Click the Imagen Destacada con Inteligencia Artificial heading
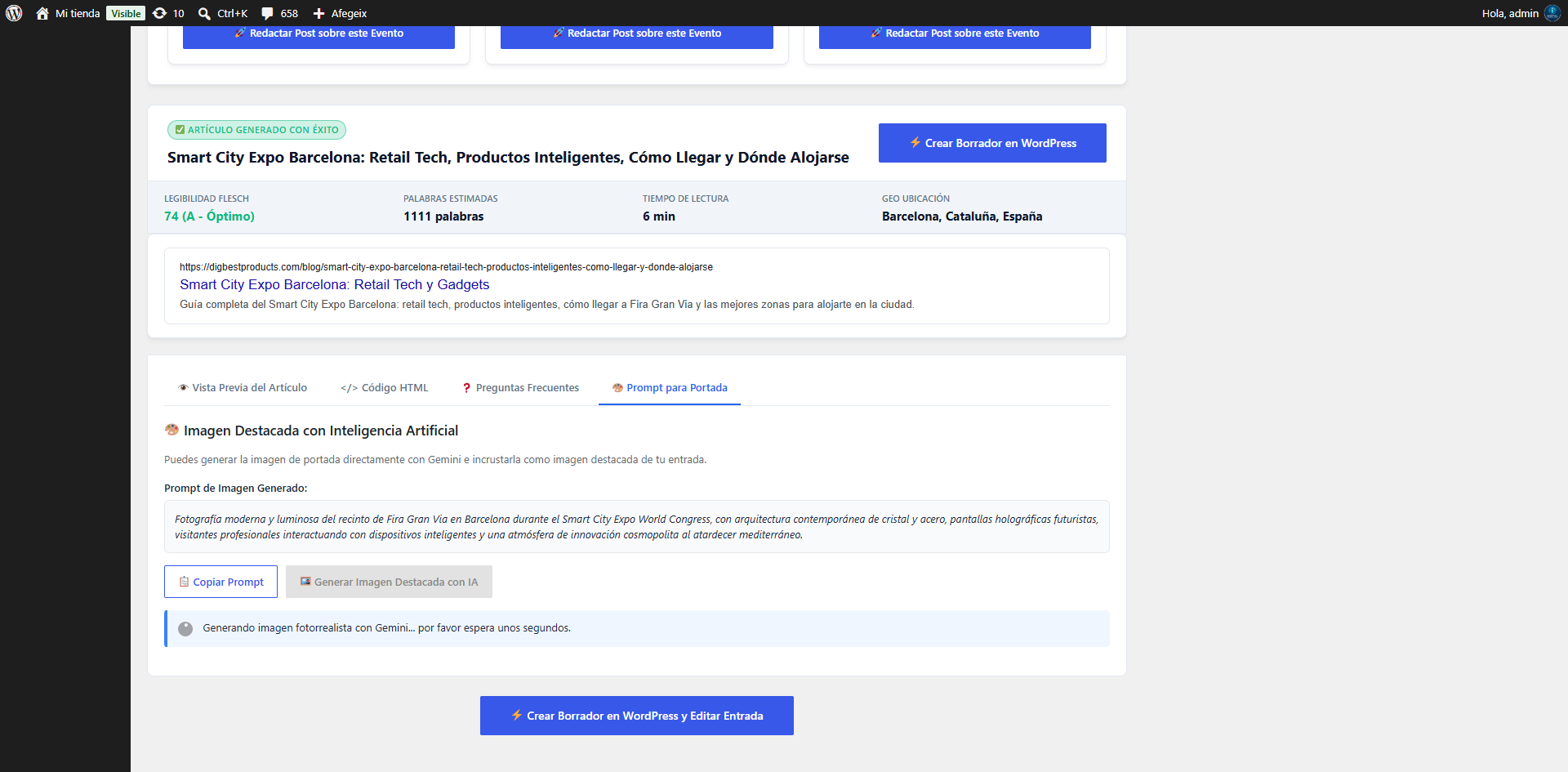Viewport: 1568px width, 772px height. (x=311, y=431)
